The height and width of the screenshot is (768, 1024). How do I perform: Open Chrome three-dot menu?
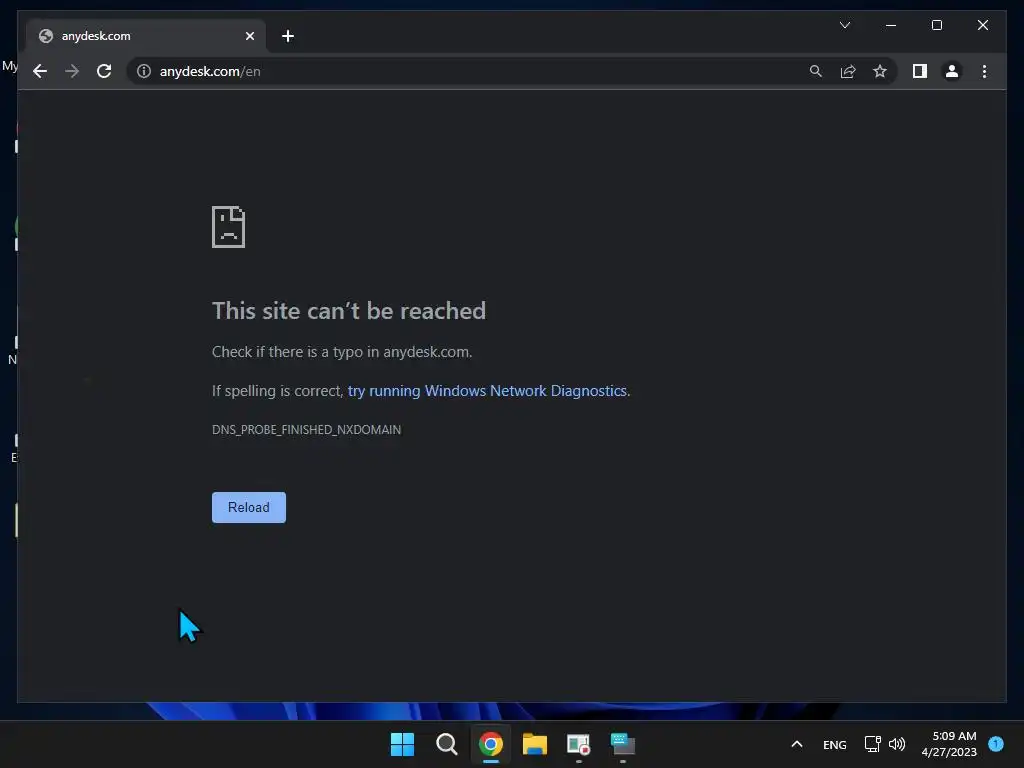pos(984,71)
